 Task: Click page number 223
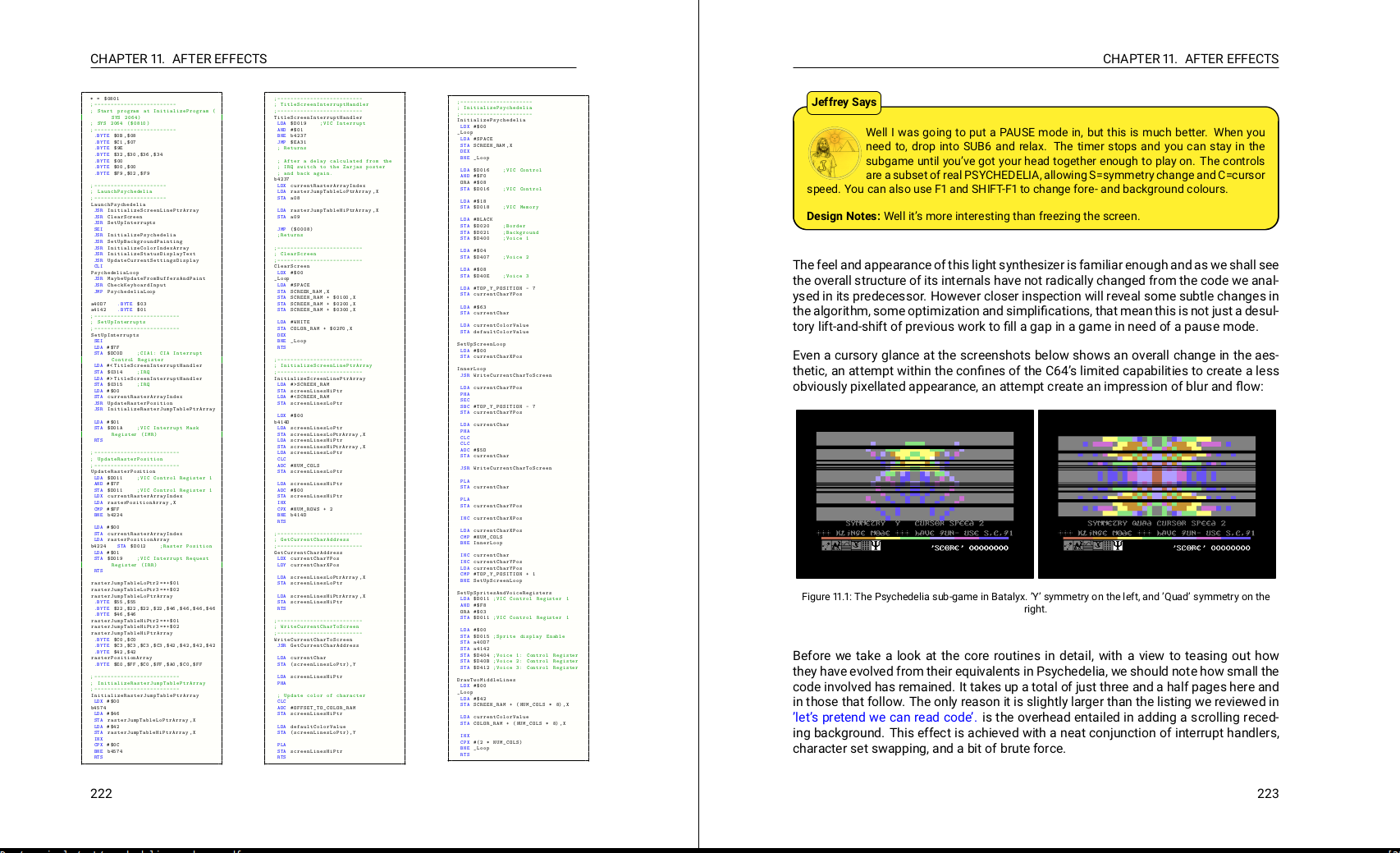[1267, 793]
